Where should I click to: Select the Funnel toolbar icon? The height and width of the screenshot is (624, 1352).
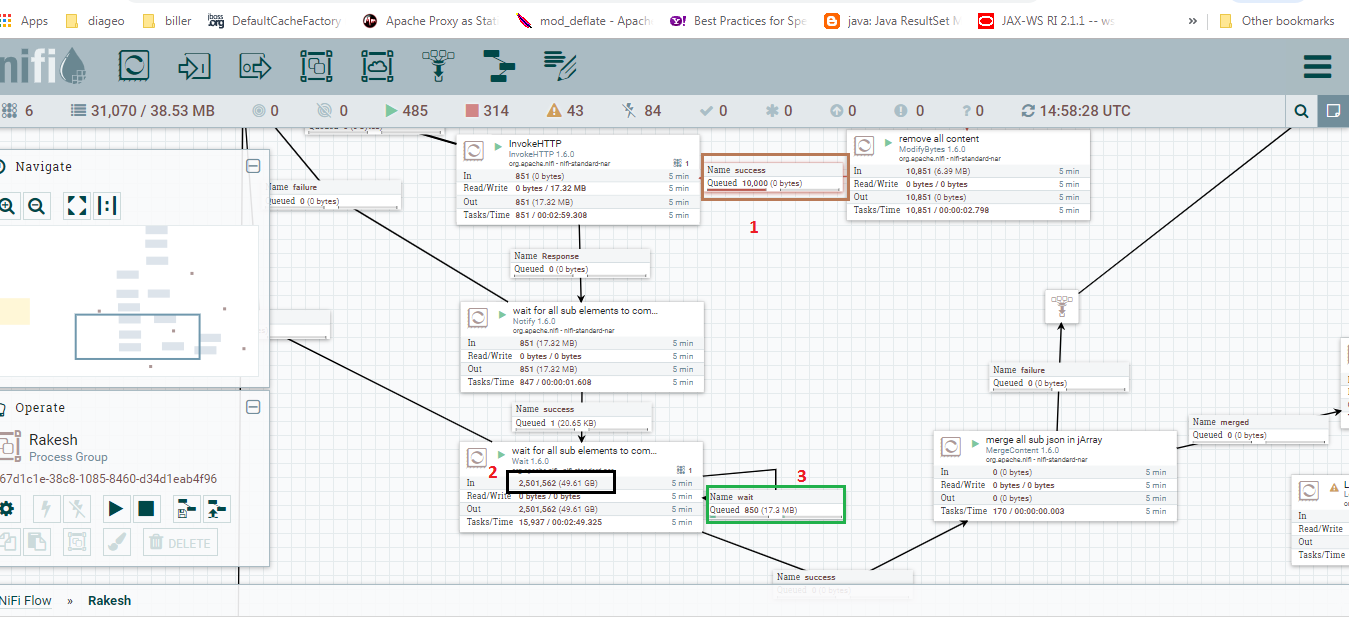[437, 67]
